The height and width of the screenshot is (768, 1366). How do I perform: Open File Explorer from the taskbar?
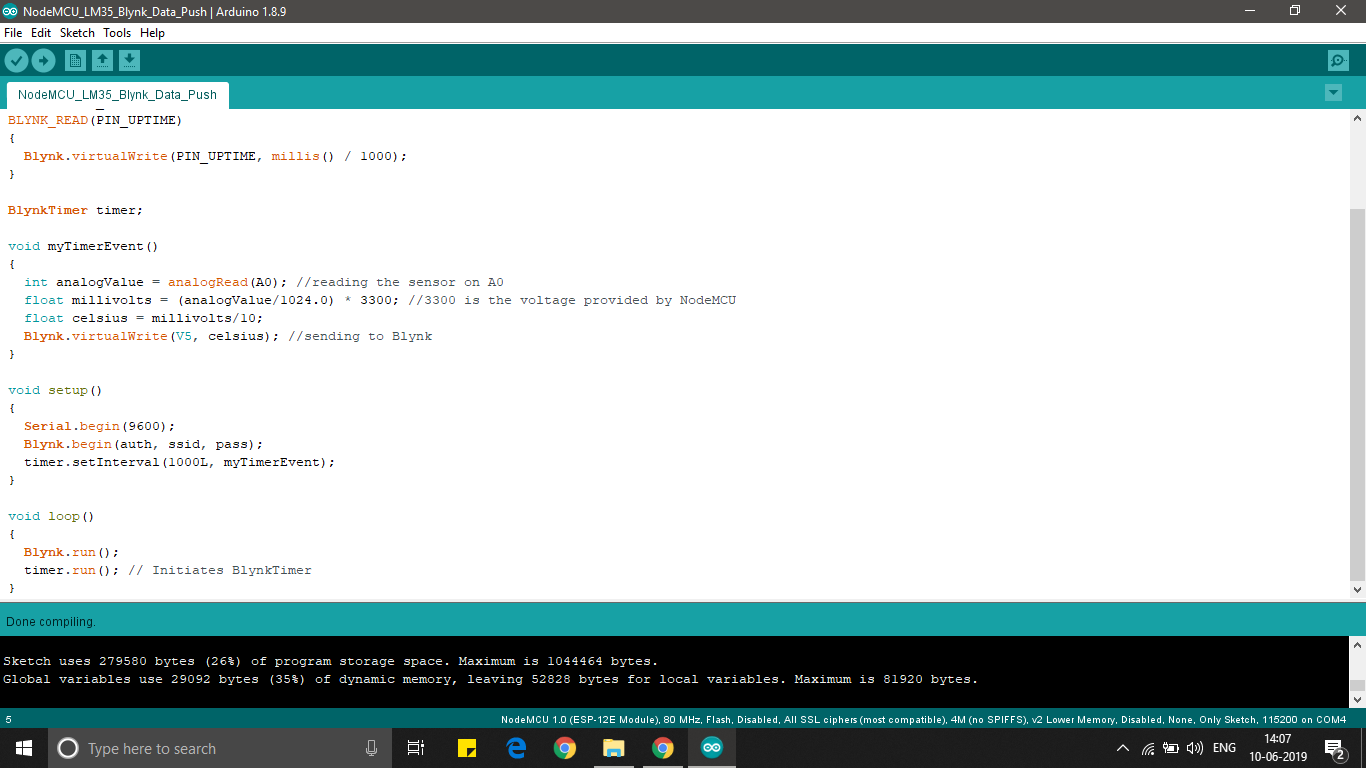(613, 748)
